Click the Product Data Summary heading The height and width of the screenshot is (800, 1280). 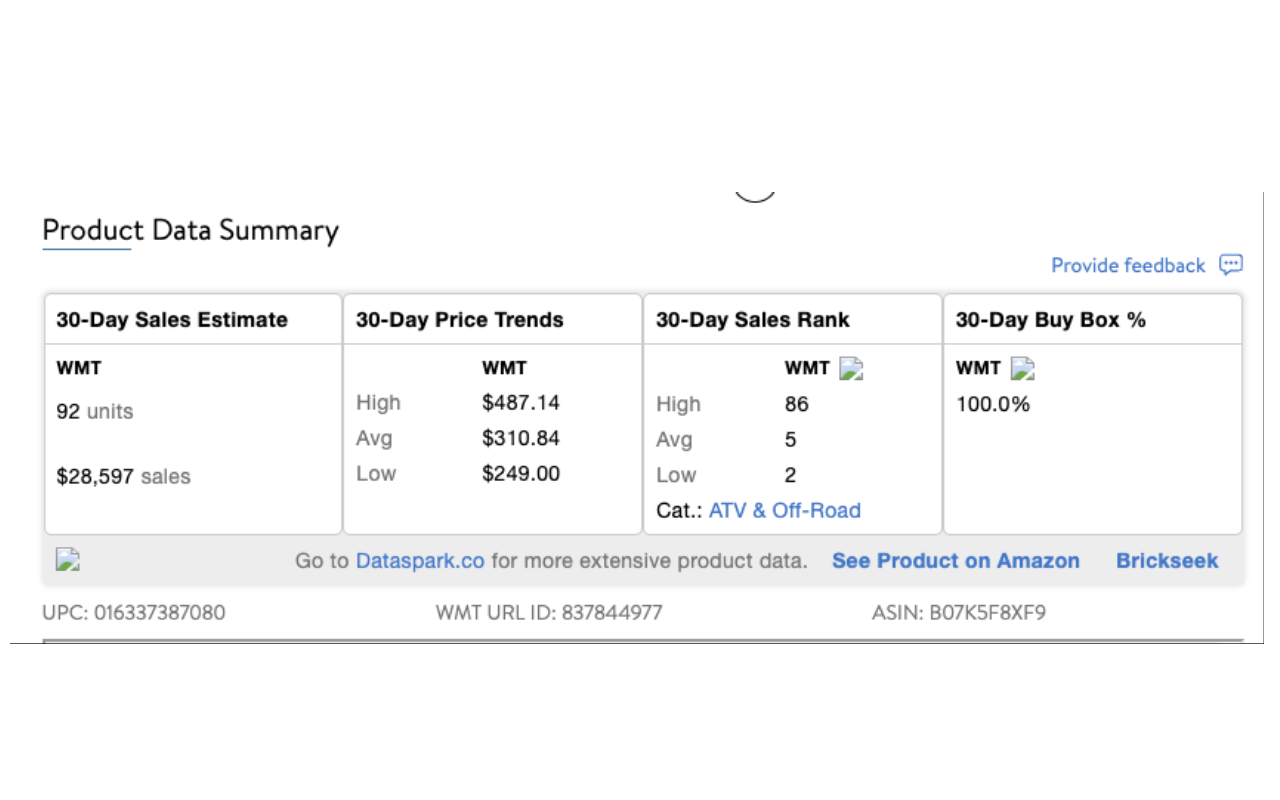[190, 231]
